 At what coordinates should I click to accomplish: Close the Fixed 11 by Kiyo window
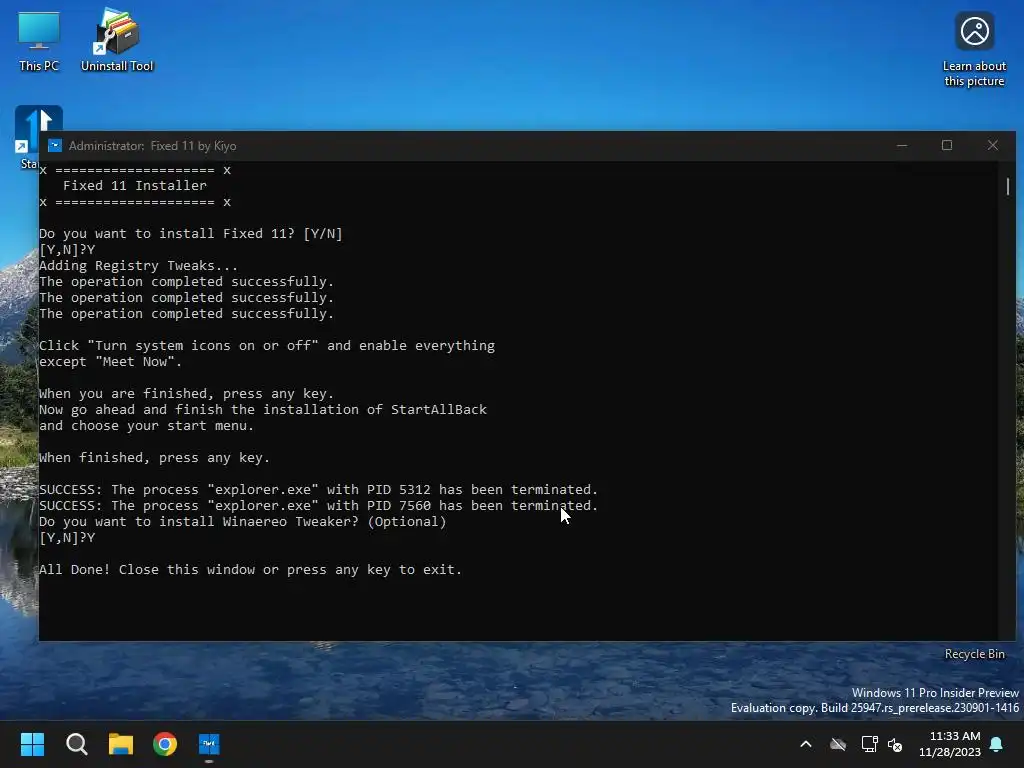coord(993,146)
